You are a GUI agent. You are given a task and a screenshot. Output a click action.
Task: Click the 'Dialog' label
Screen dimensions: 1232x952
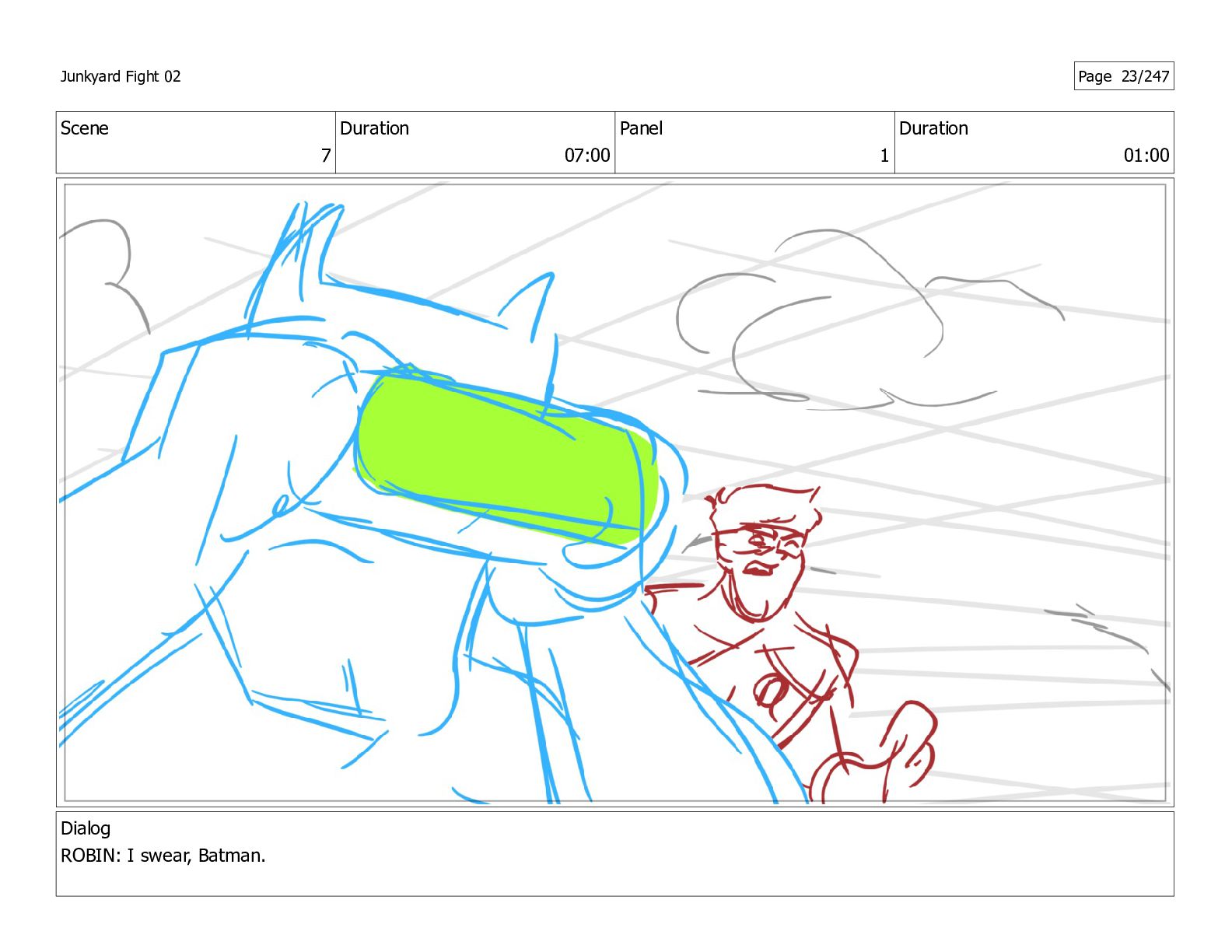pyautogui.click(x=86, y=828)
